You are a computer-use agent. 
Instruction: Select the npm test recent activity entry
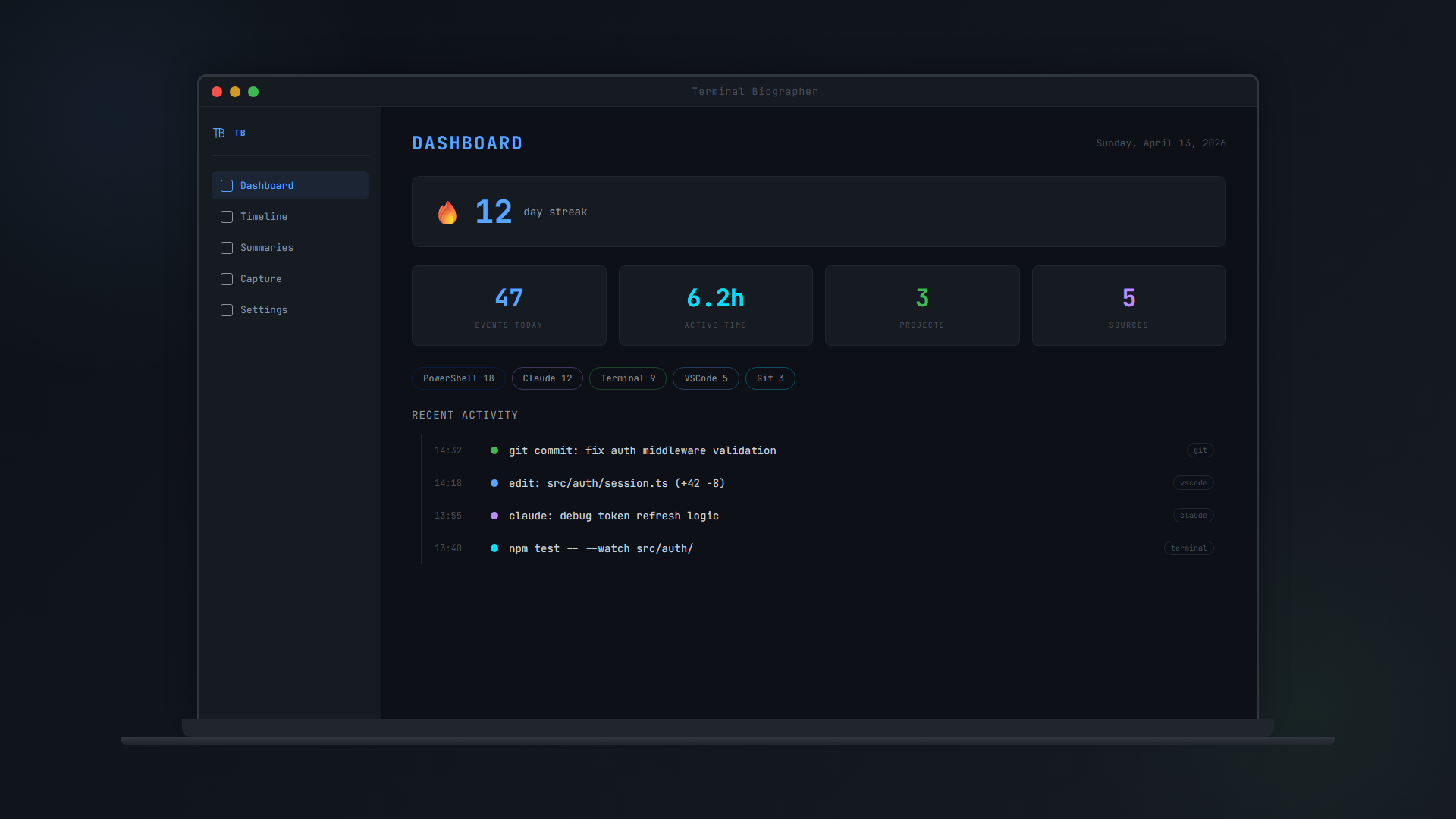(x=601, y=548)
